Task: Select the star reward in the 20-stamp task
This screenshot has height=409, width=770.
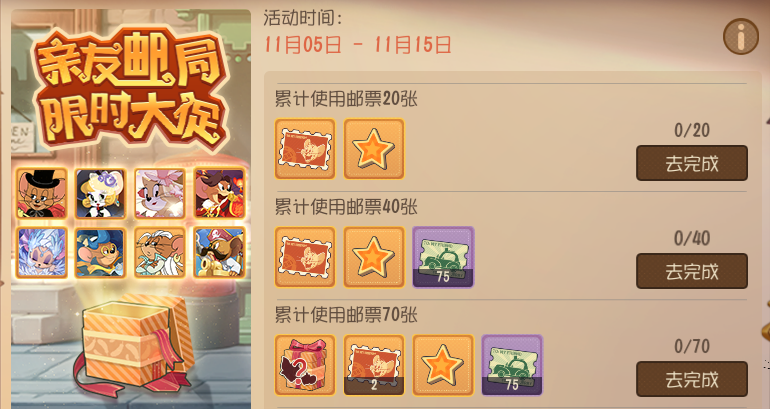Action: click(374, 149)
